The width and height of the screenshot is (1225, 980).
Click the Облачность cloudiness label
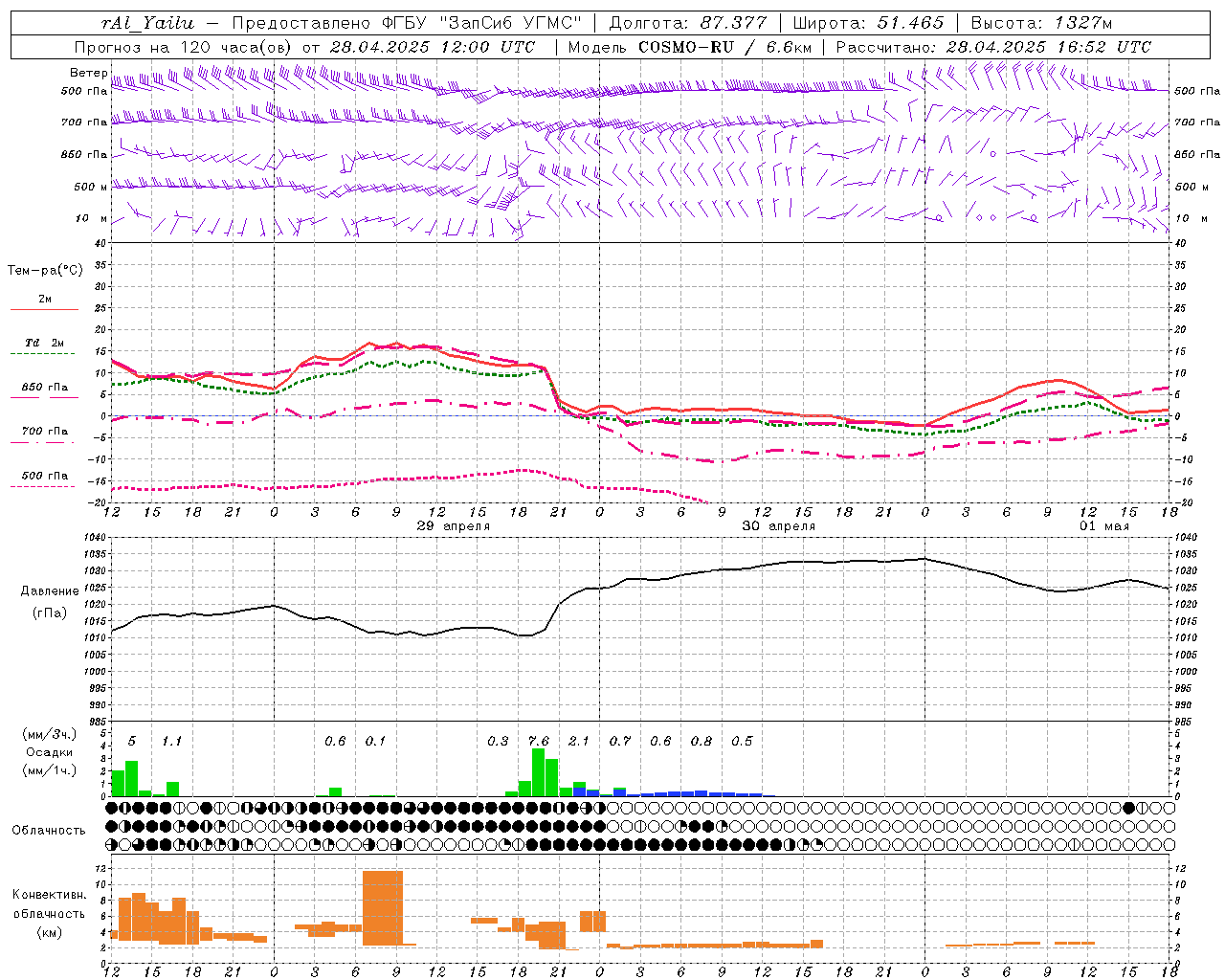49,831
